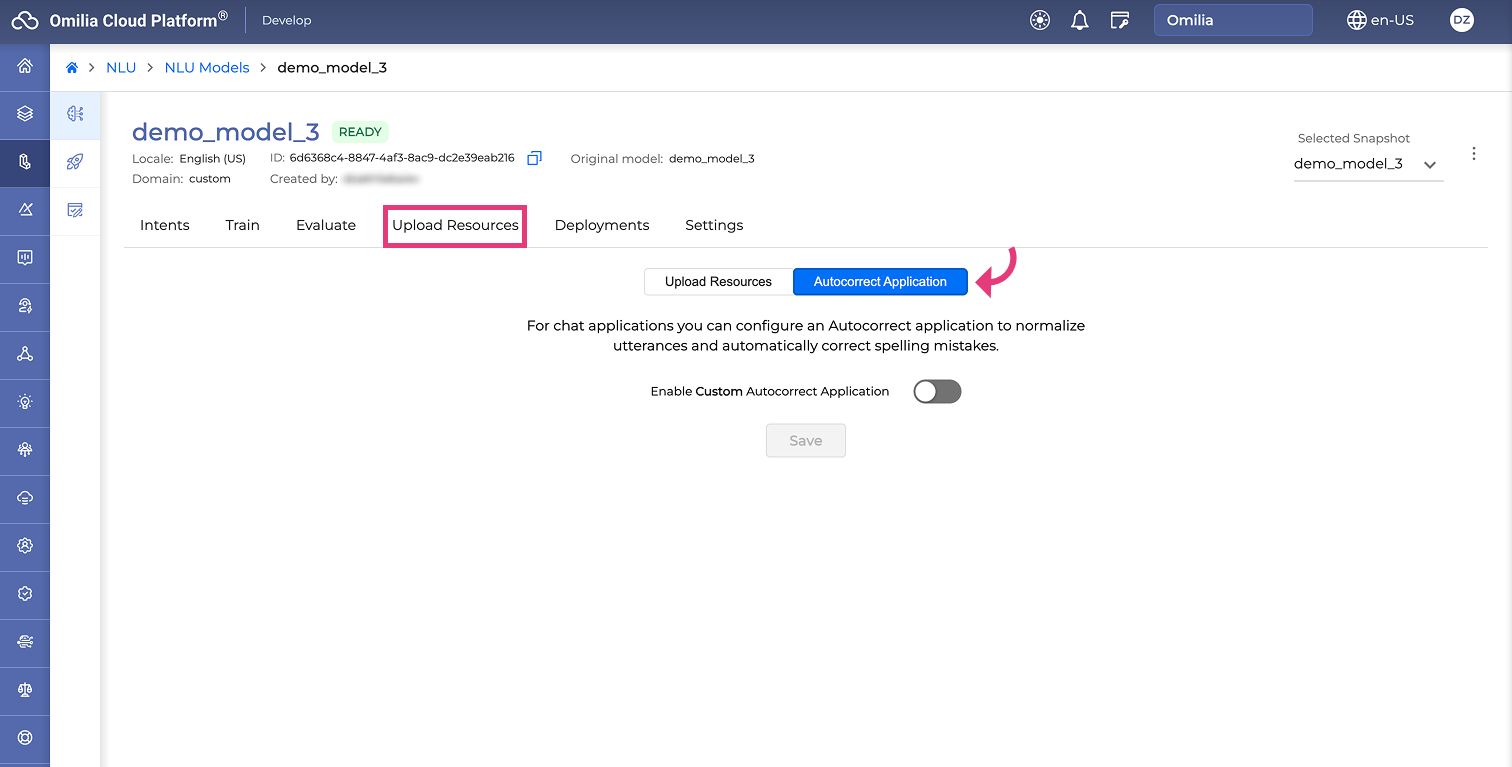Open the cloud download sidebar icon
This screenshot has height=767, width=1512.
coord(25,498)
